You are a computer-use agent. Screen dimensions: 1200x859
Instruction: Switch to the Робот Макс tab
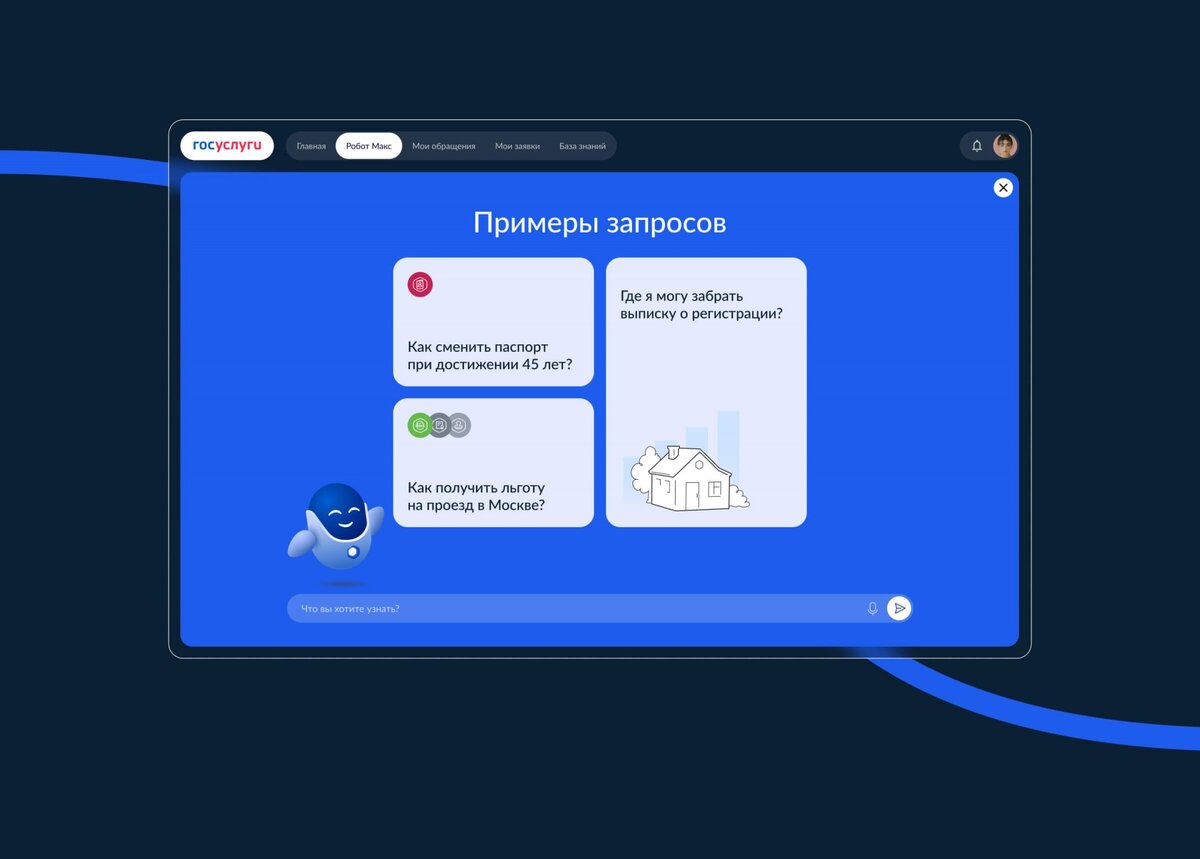point(369,145)
